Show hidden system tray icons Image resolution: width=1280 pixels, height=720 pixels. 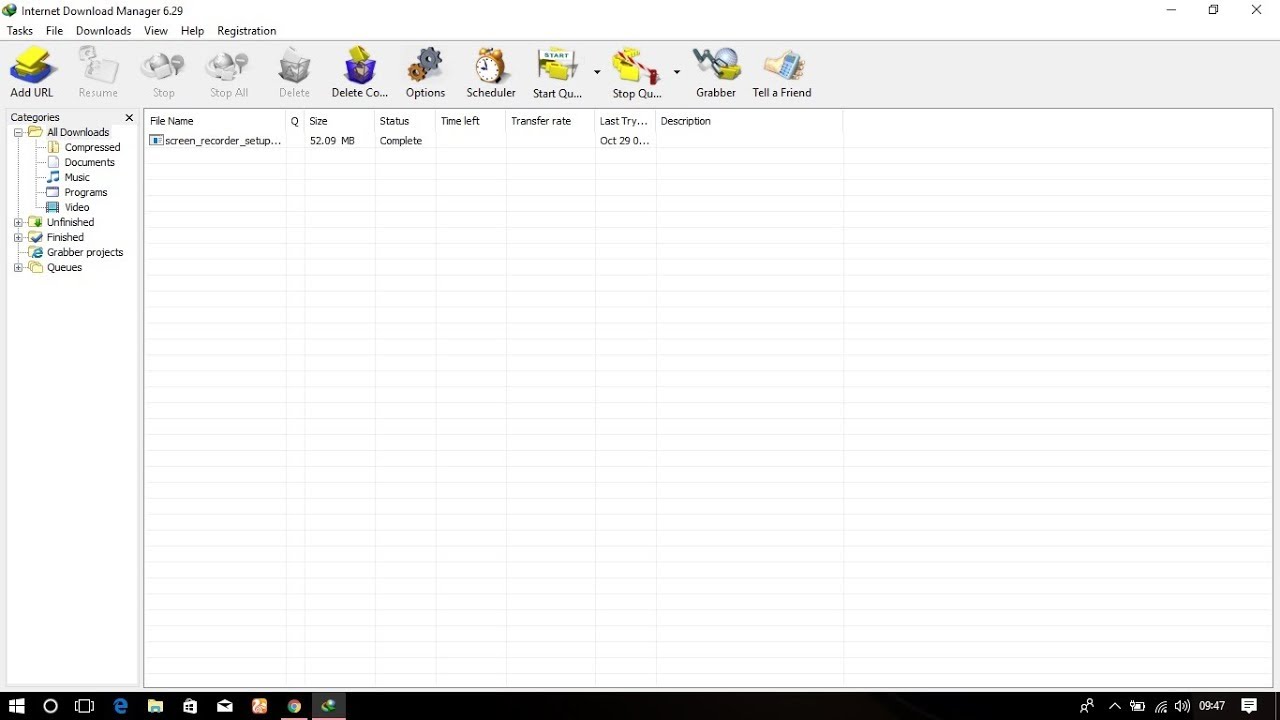pos(1115,706)
